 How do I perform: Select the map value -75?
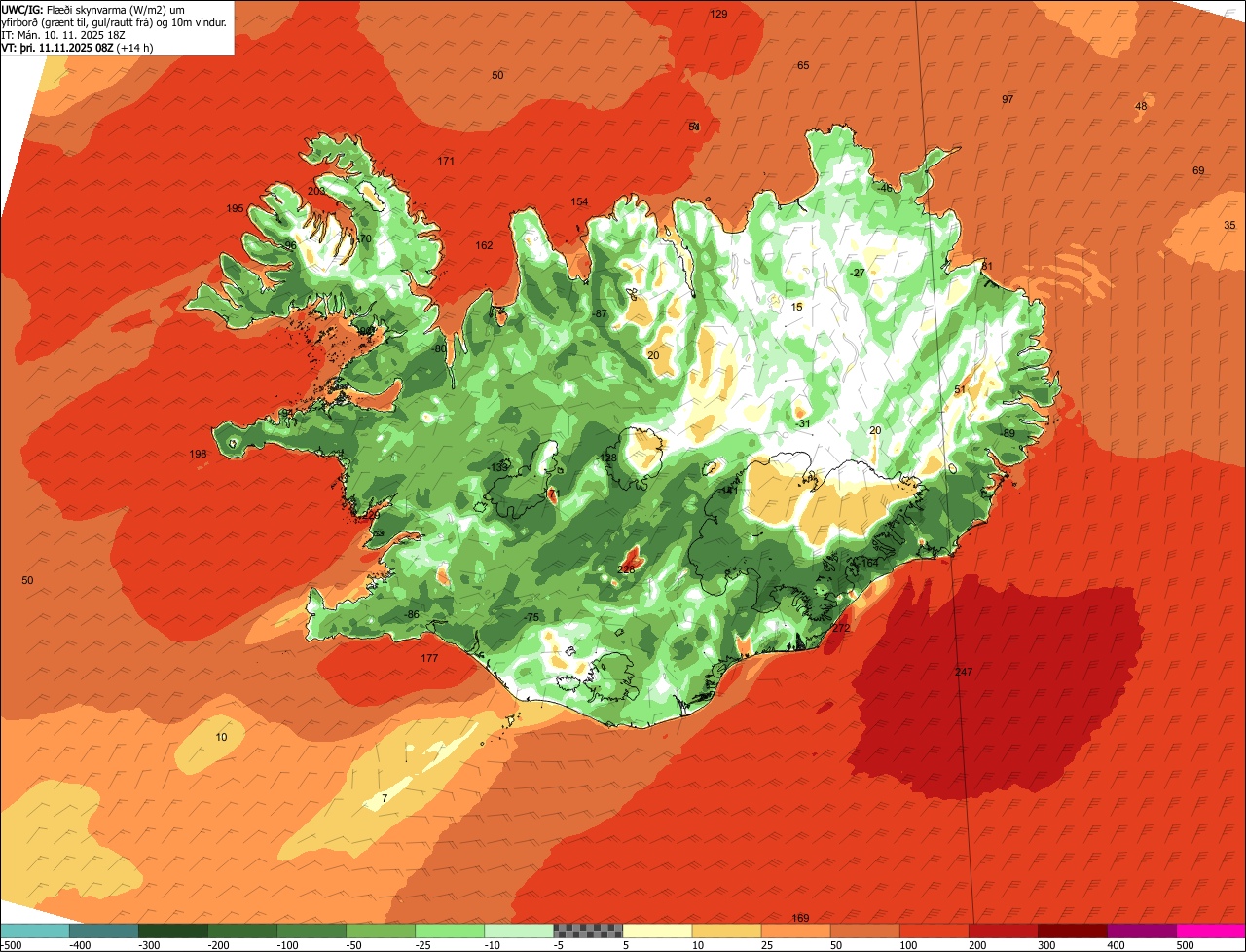[x=531, y=617]
